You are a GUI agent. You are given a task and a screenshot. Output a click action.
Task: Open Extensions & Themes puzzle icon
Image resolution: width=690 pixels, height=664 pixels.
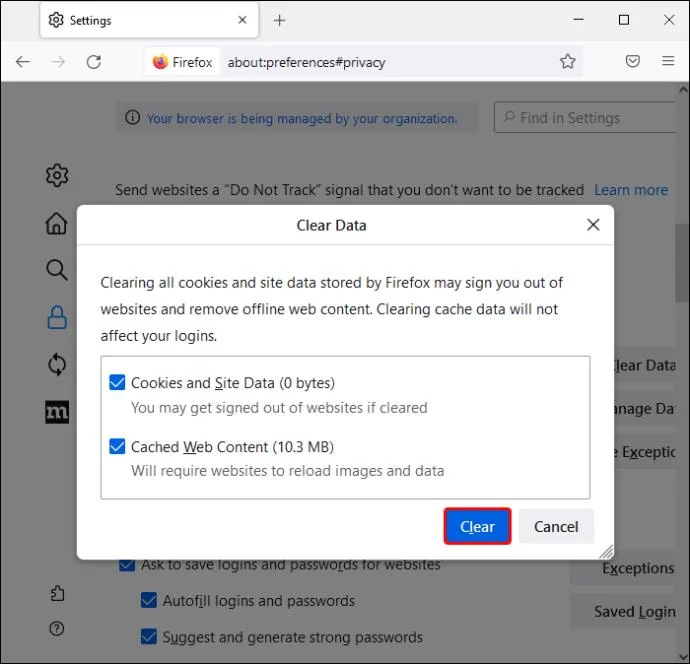(57, 593)
